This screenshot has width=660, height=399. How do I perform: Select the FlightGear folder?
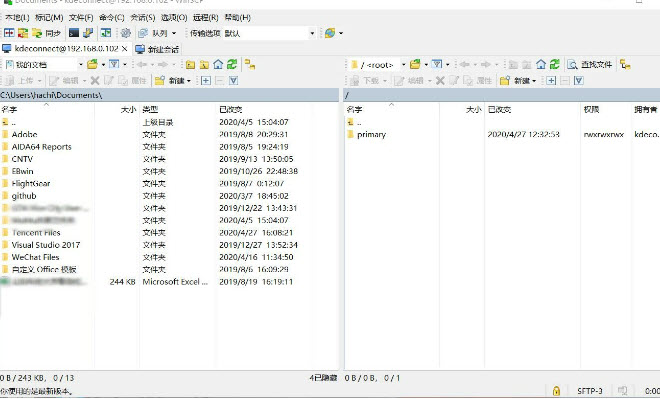[x=31, y=184]
